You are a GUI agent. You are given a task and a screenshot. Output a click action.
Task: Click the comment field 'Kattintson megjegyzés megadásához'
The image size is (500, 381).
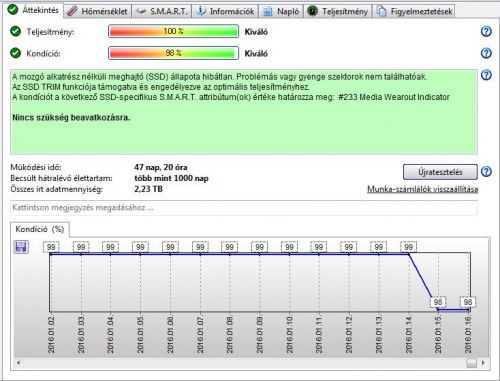244,208
